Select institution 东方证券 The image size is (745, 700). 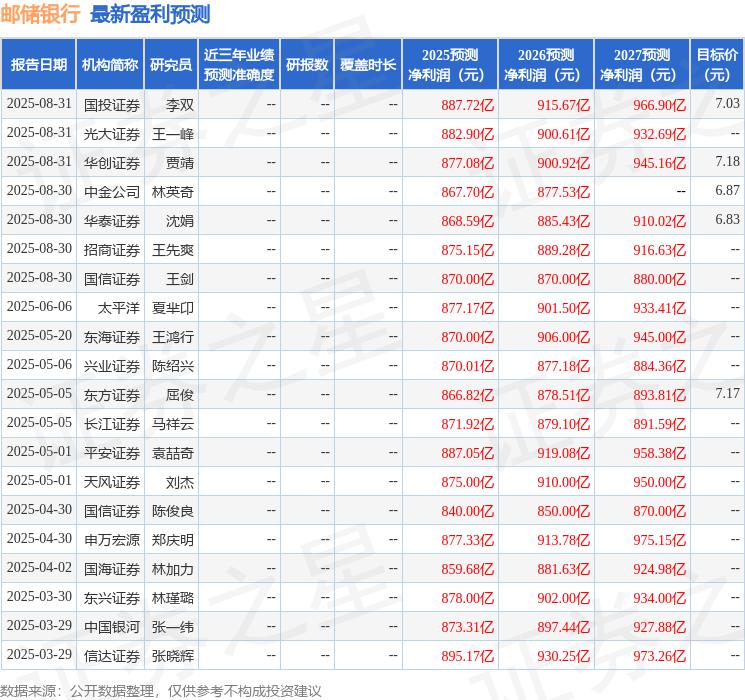(x=112, y=395)
